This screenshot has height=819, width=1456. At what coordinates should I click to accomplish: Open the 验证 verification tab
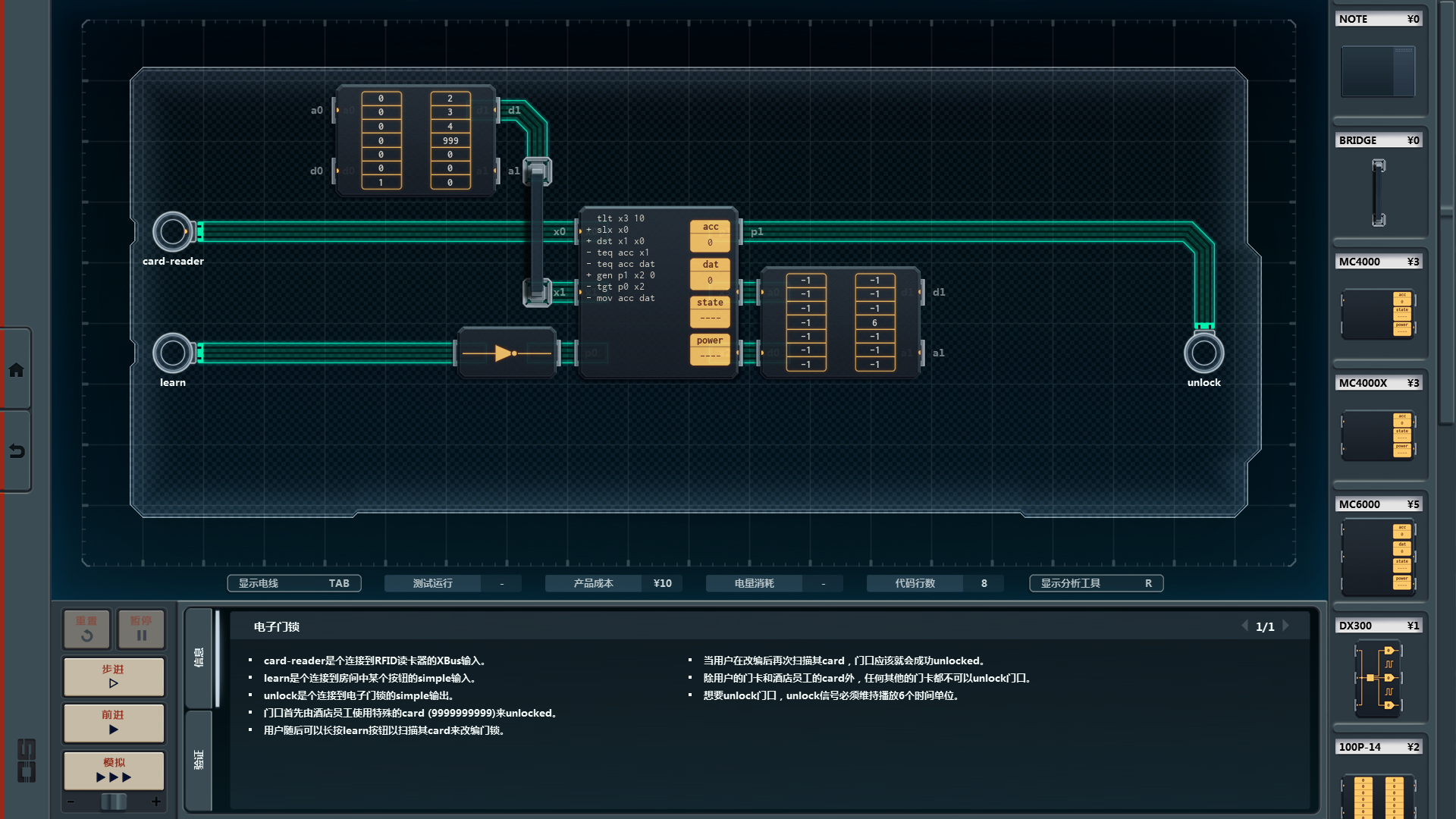199,760
